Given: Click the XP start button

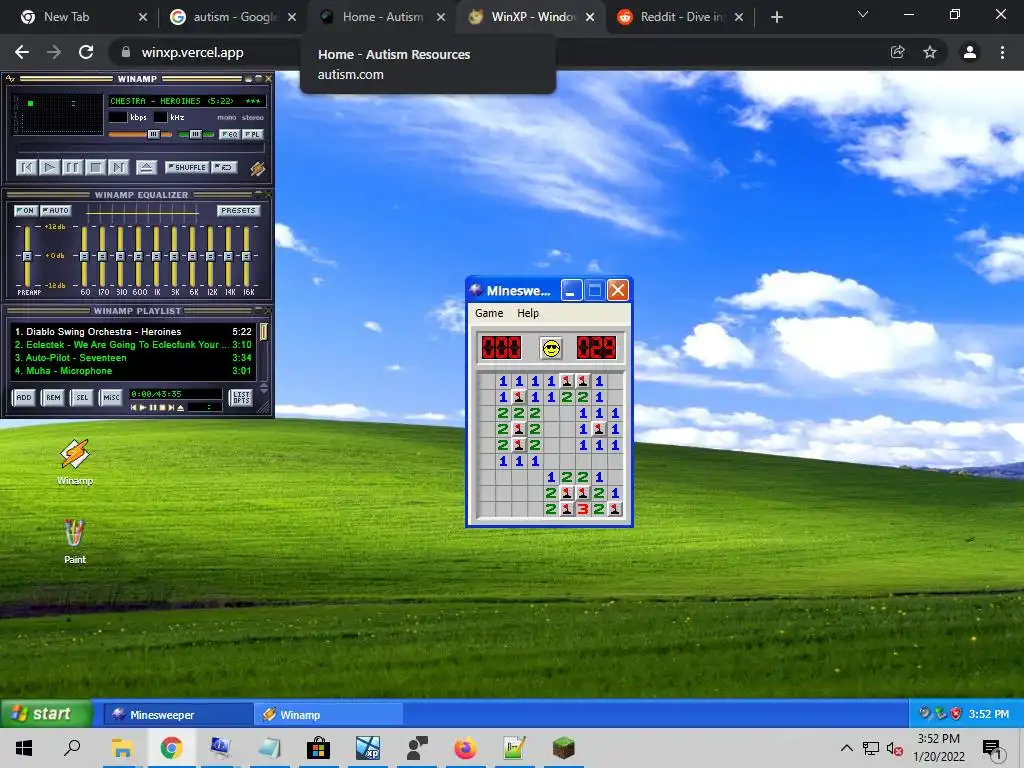Looking at the screenshot, I should pos(46,714).
